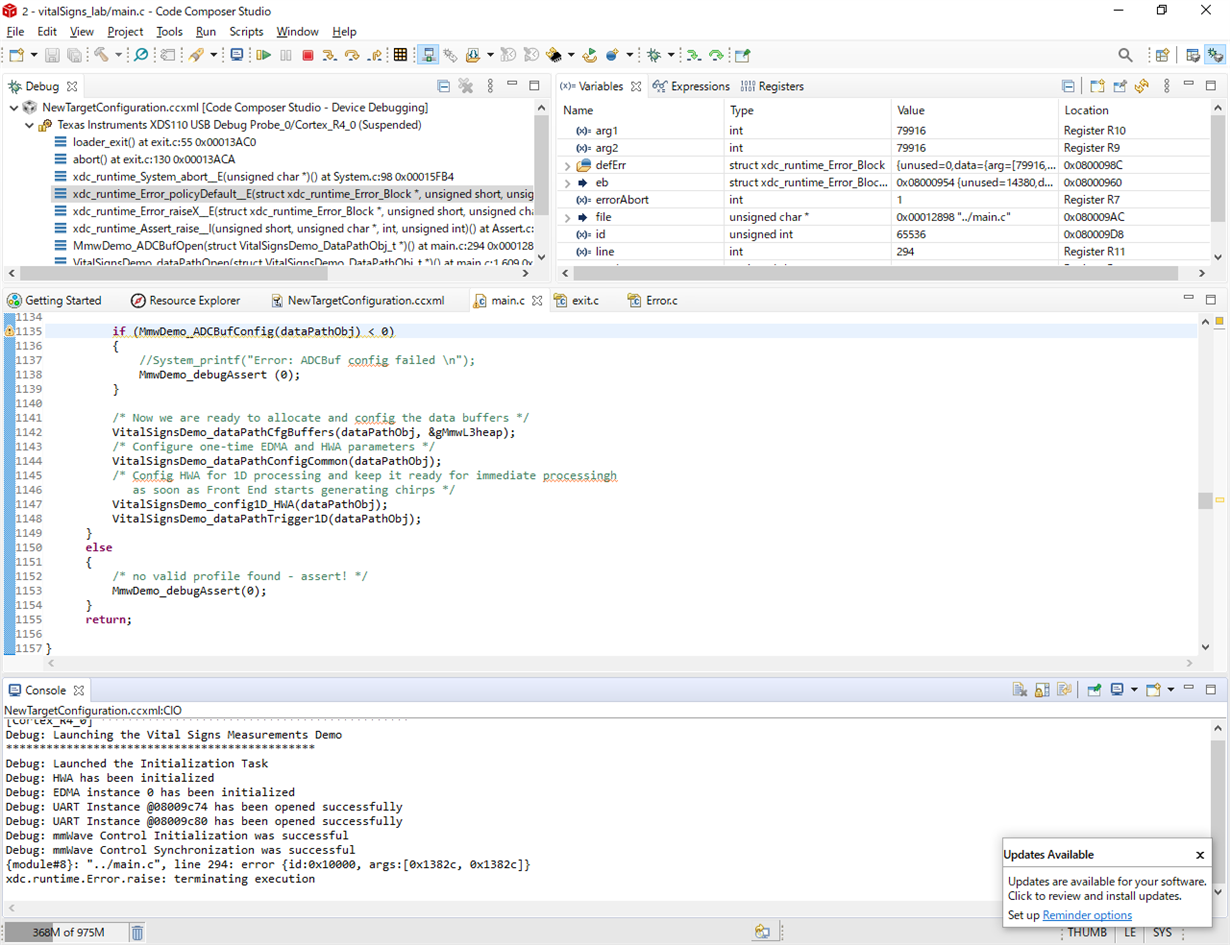Collapse the NewTargetConfiguration.ccxml debug tree node
This screenshot has height=945, width=1230.
coord(13,108)
